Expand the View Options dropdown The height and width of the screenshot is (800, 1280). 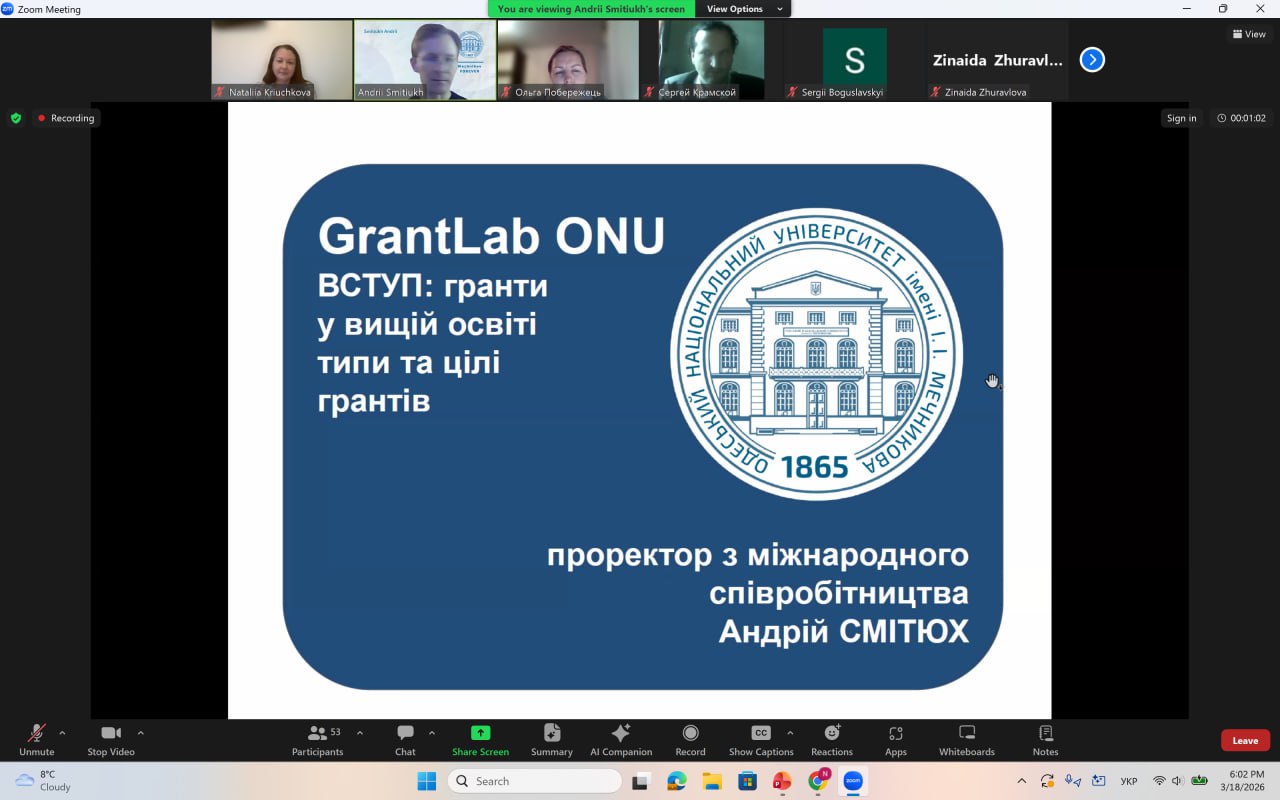[x=744, y=9]
